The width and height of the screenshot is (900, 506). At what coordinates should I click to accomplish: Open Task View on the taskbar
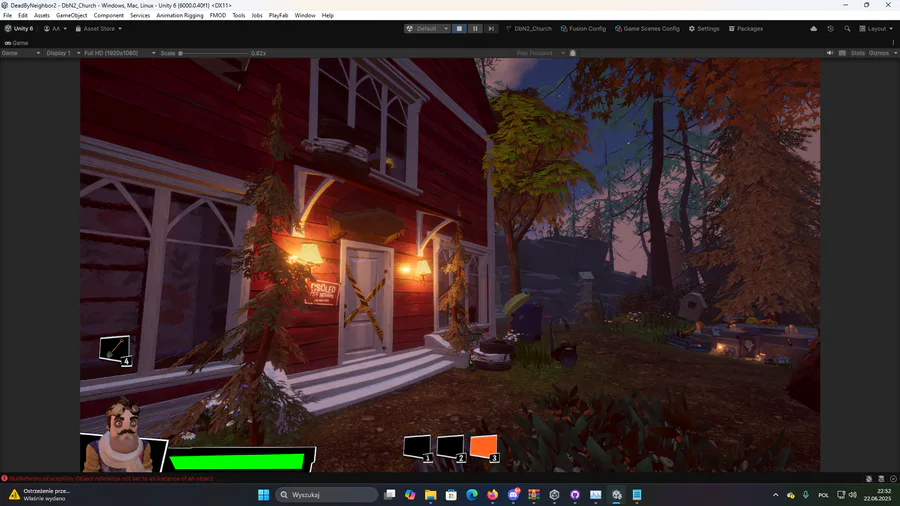(x=390, y=495)
